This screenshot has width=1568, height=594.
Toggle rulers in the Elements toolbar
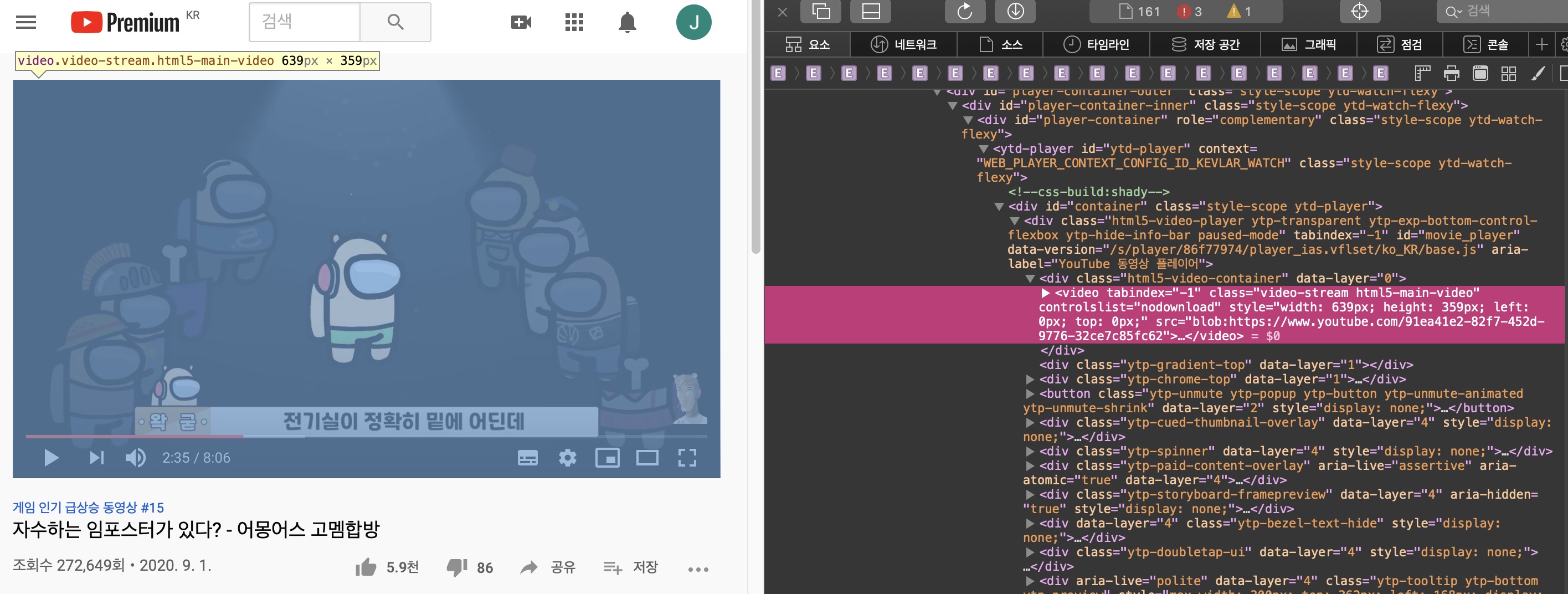click(1422, 74)
